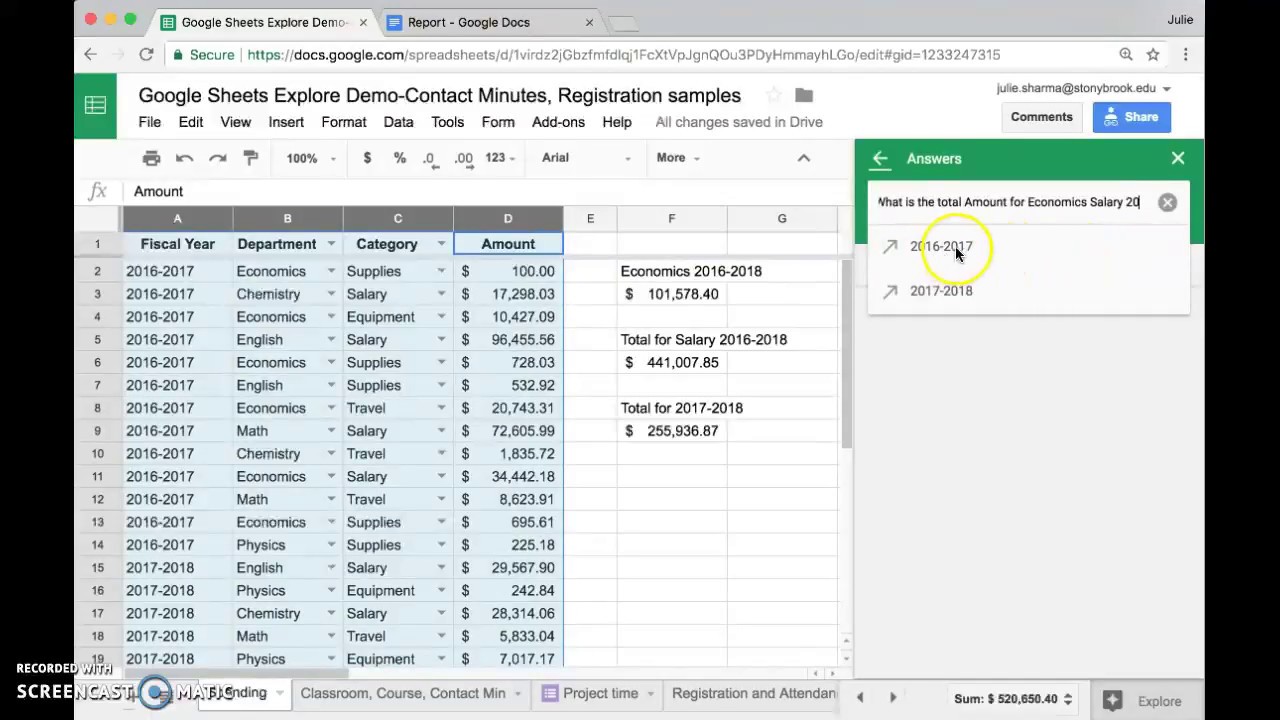Click the Google Sheets home icon
1280x720 pixels.
tap(95, 105)
